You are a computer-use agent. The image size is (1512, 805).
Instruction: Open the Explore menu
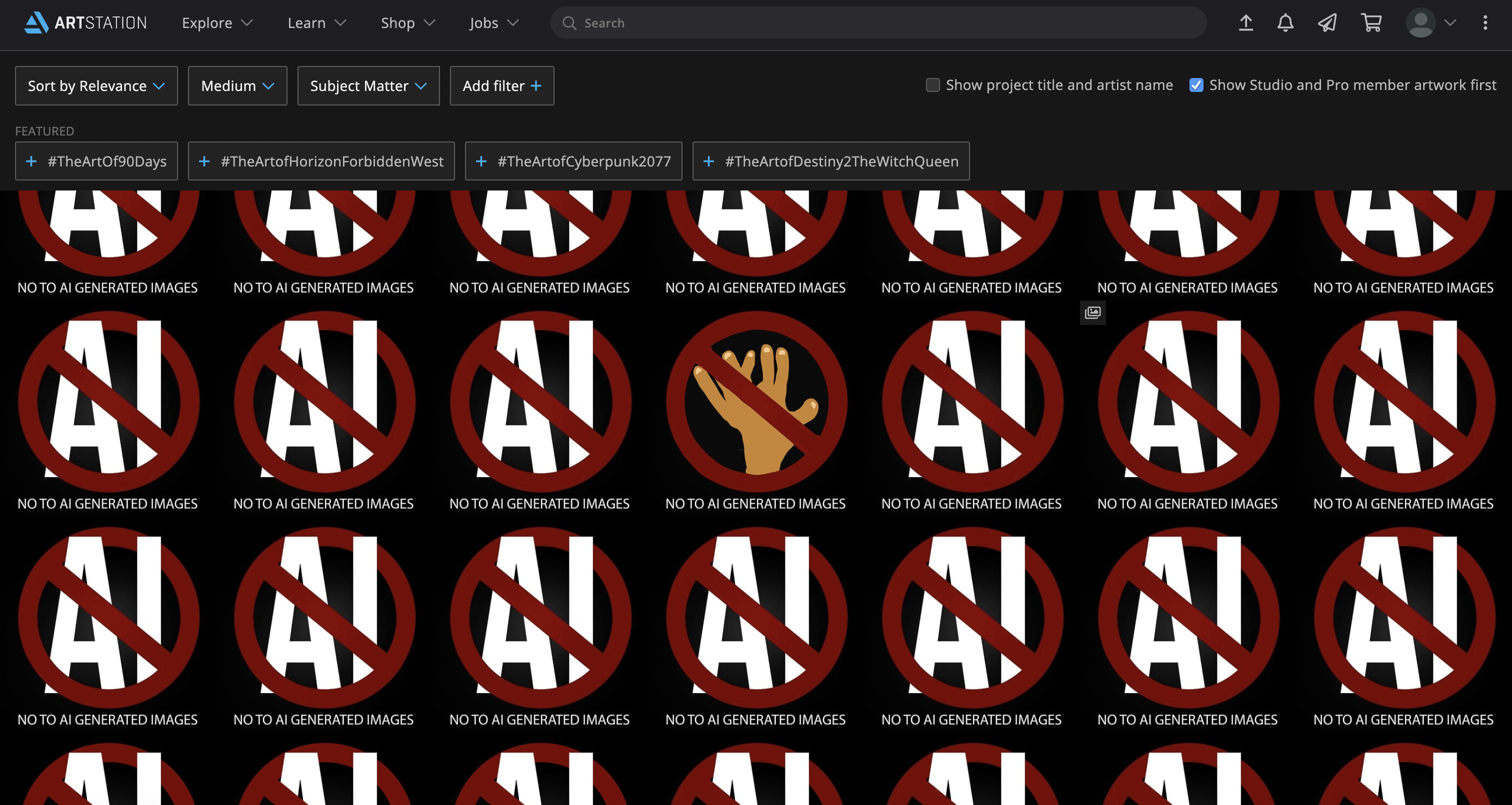[x=216, y=23]
